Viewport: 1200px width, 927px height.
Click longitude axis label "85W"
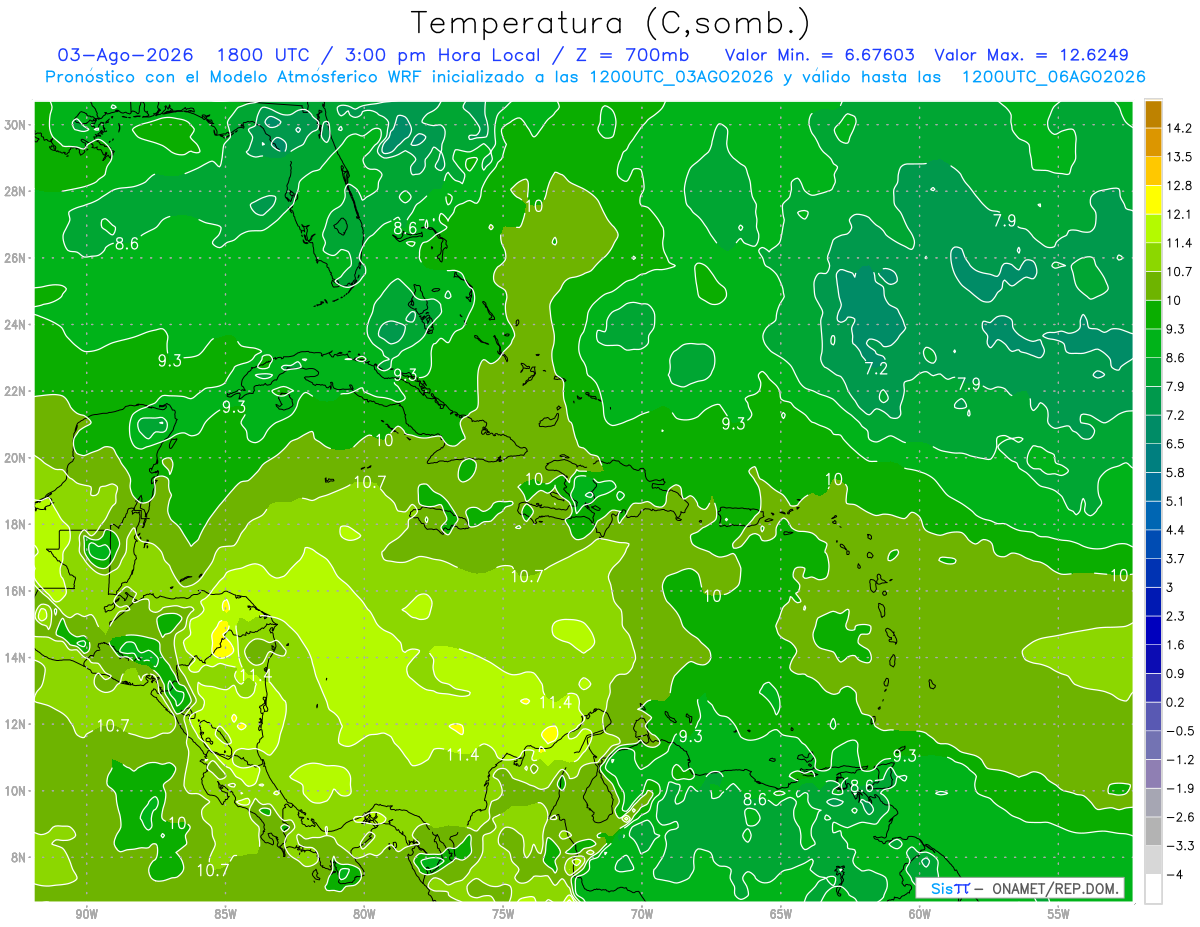pyautogui.click(x=226, y=914)
